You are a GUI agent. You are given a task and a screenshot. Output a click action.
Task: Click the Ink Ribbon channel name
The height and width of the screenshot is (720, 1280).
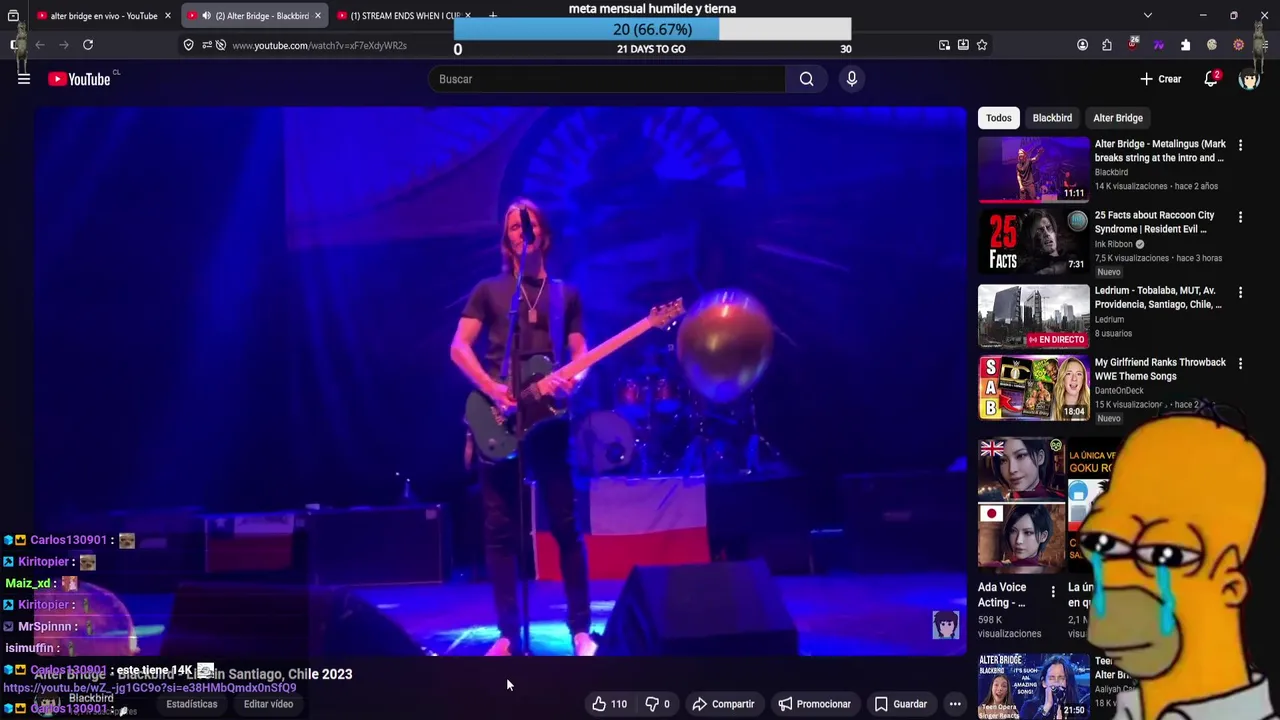tap(1113, 244)
